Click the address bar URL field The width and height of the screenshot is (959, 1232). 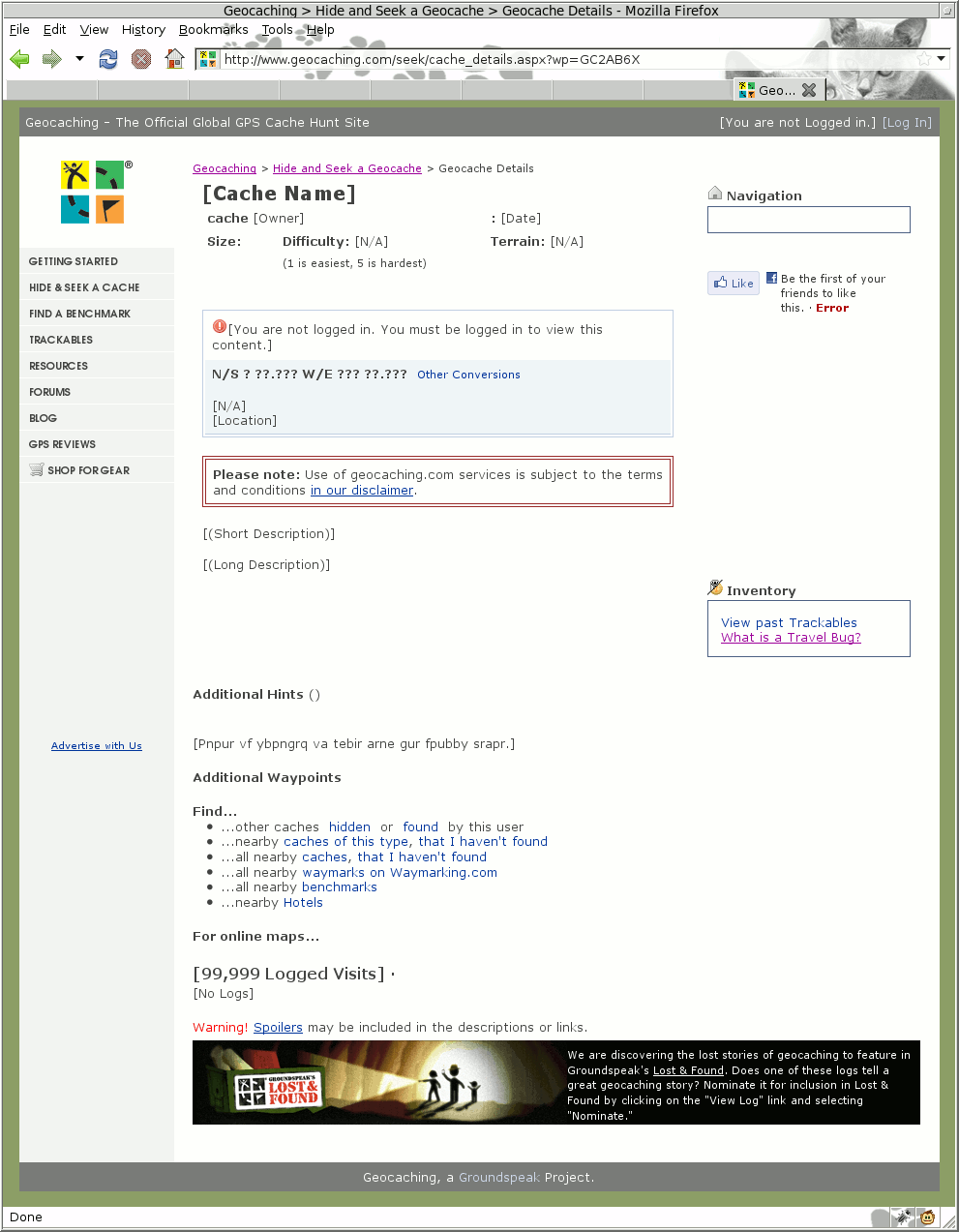point(561,59)
